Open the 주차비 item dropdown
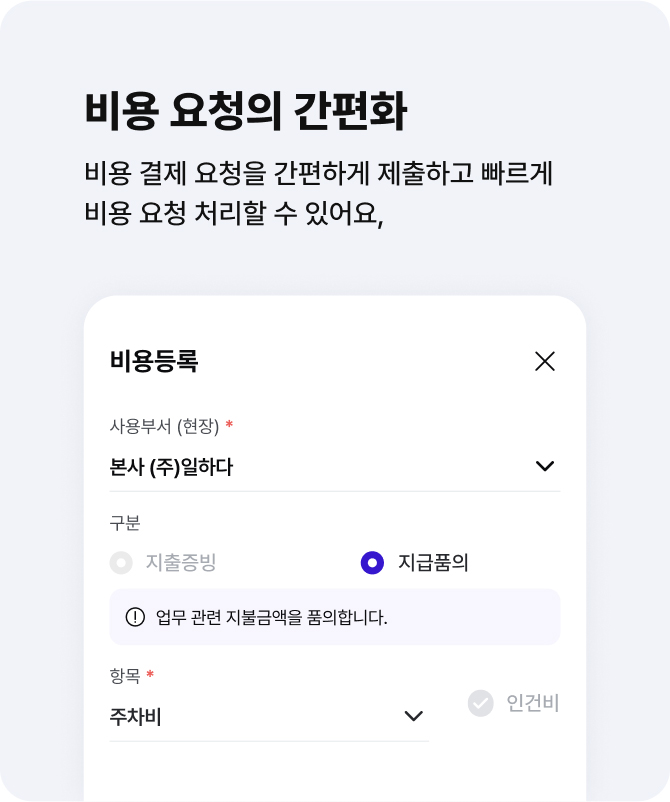Image resolution: width=670 pixels, height=802 pixels. point(269,716)
